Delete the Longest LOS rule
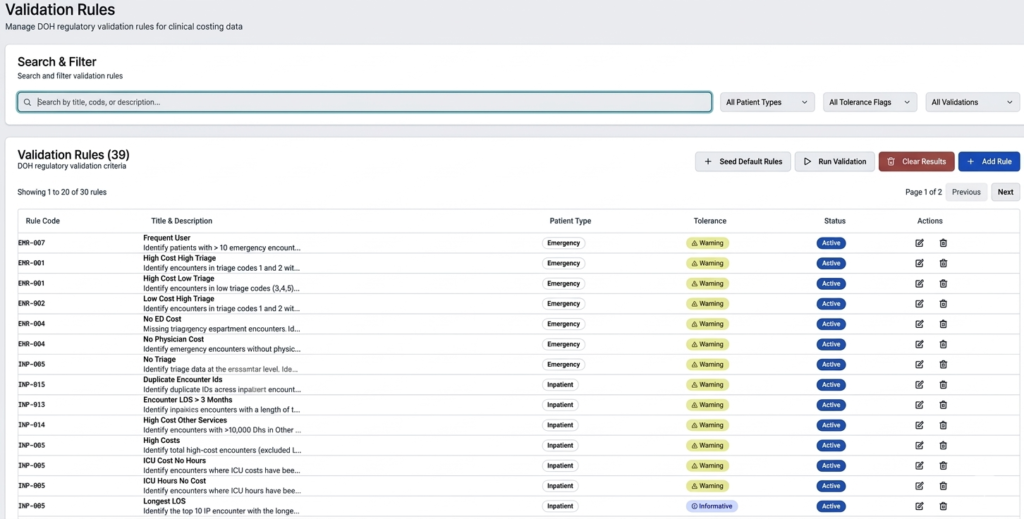1024x519 pixels. [943, 506]
